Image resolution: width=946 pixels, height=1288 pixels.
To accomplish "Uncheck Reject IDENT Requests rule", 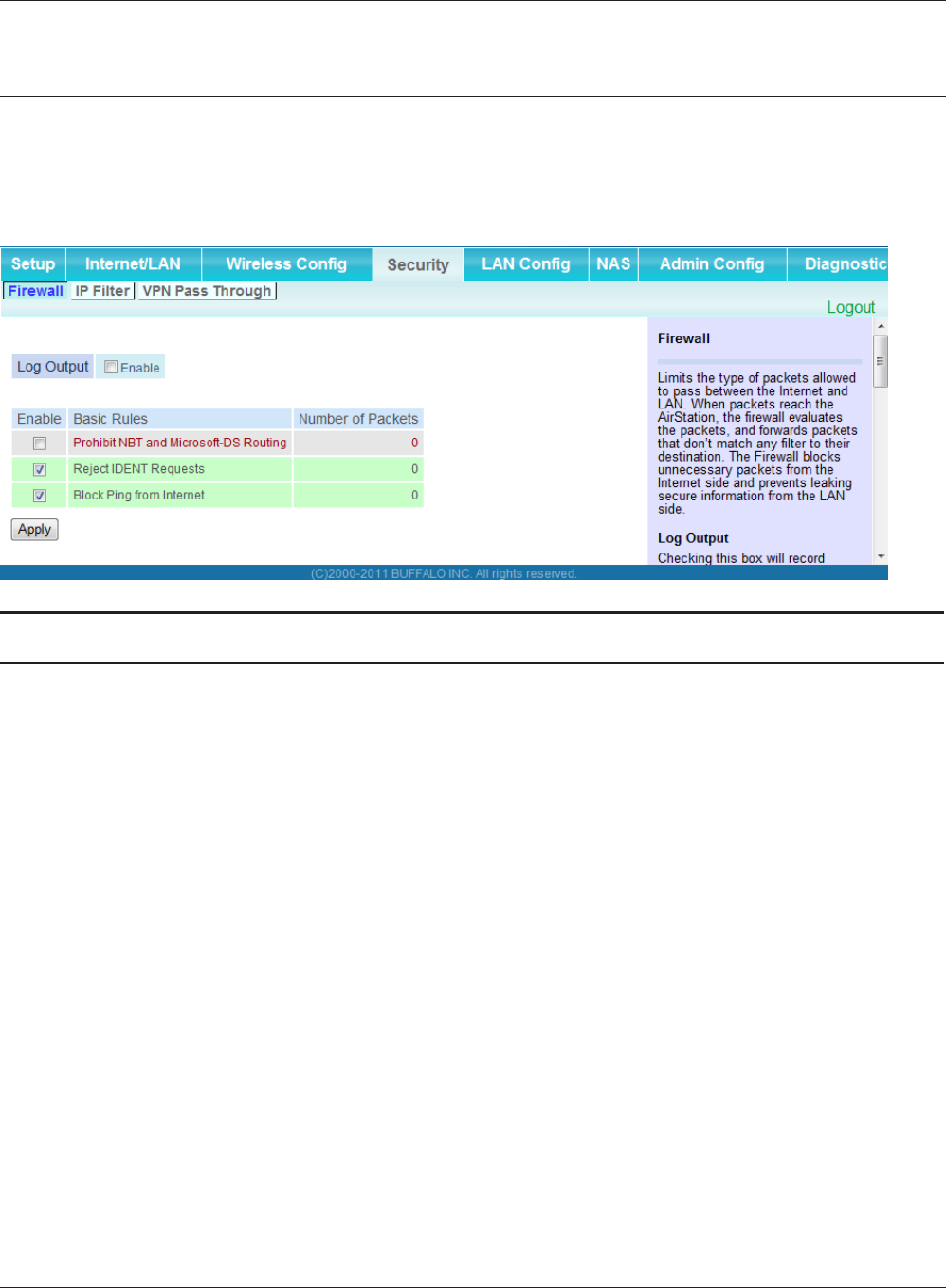I will coord(40,469).
